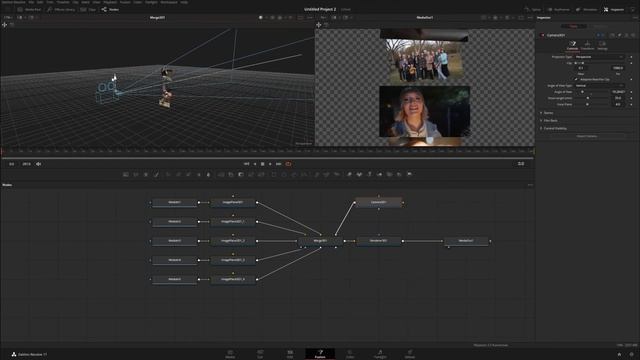
Task: Open the Settings tab in the Inspector
Action: pyautogui.click(x=602, y=46)
